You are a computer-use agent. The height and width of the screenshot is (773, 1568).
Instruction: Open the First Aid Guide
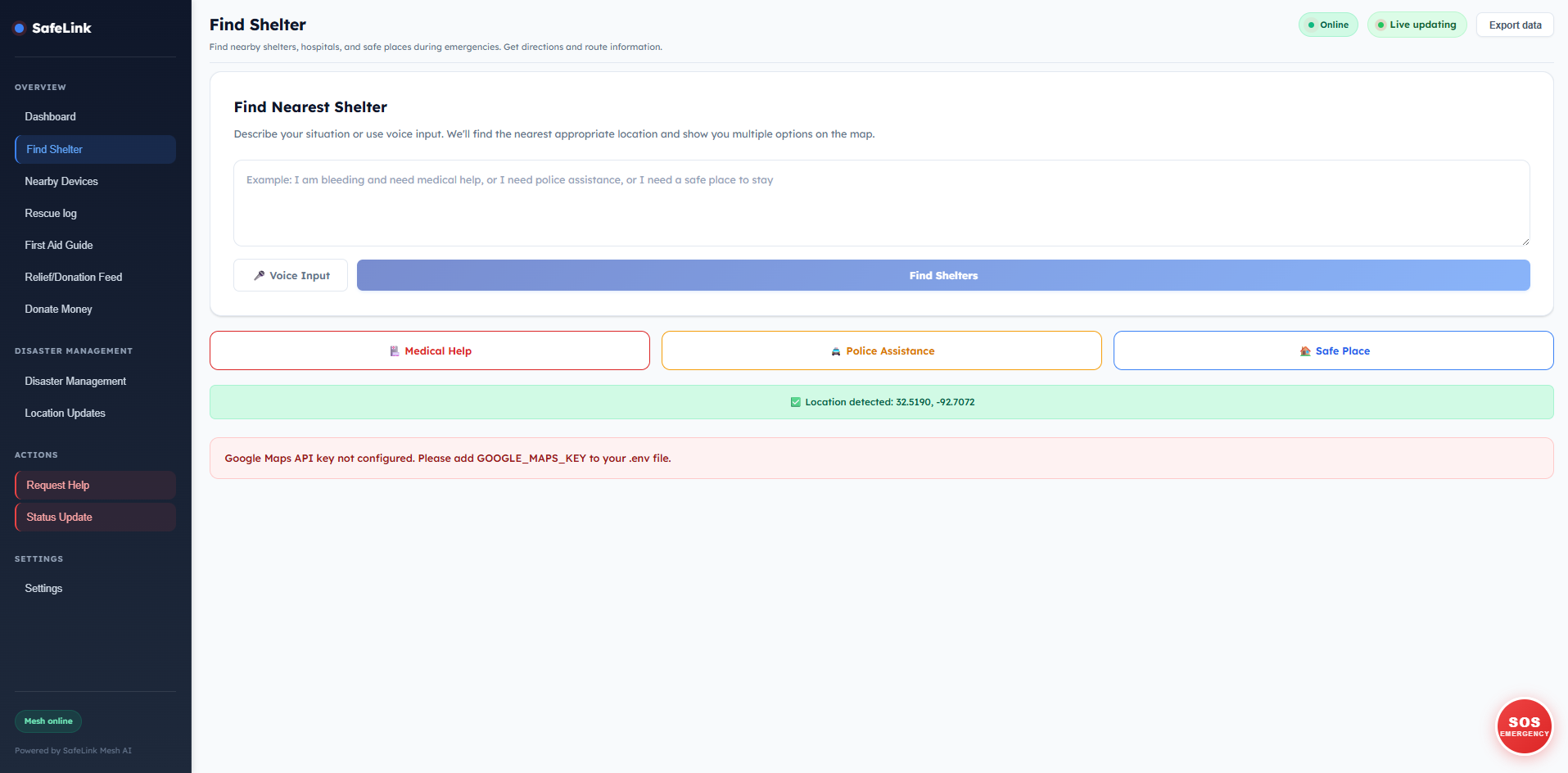[x=95, y=245]
